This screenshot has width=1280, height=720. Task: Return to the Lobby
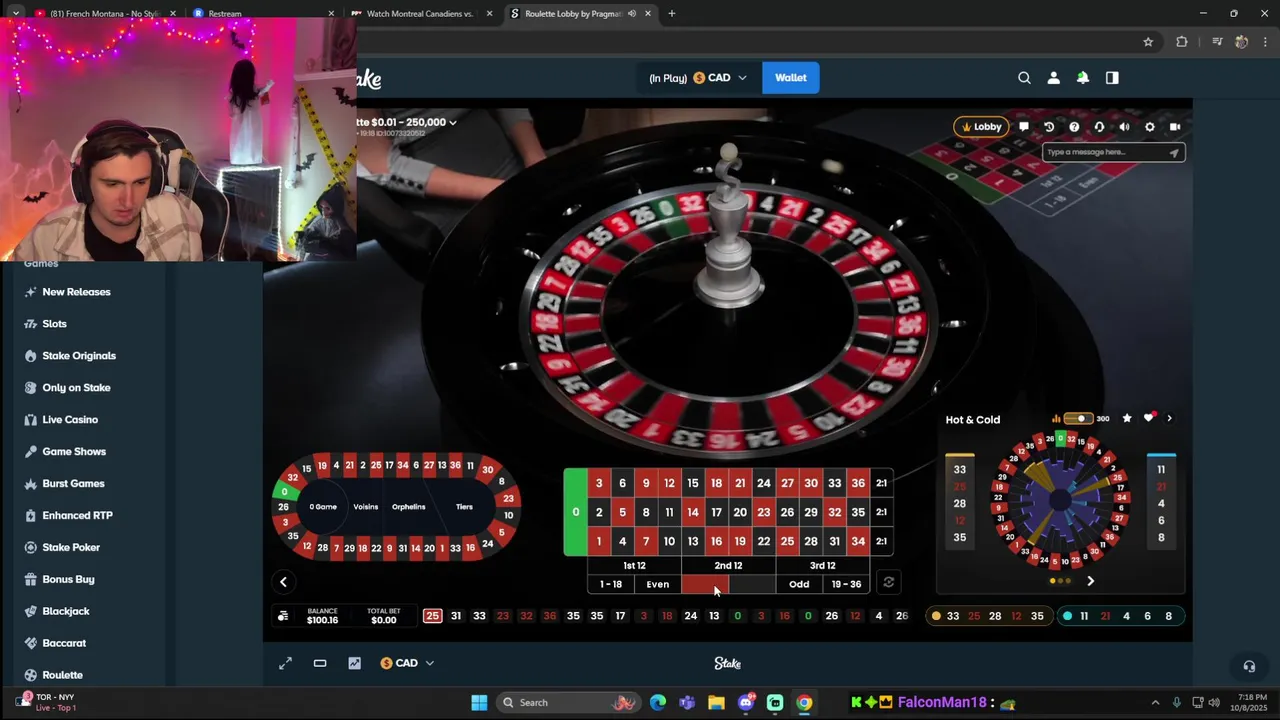[x=980, y=127]
